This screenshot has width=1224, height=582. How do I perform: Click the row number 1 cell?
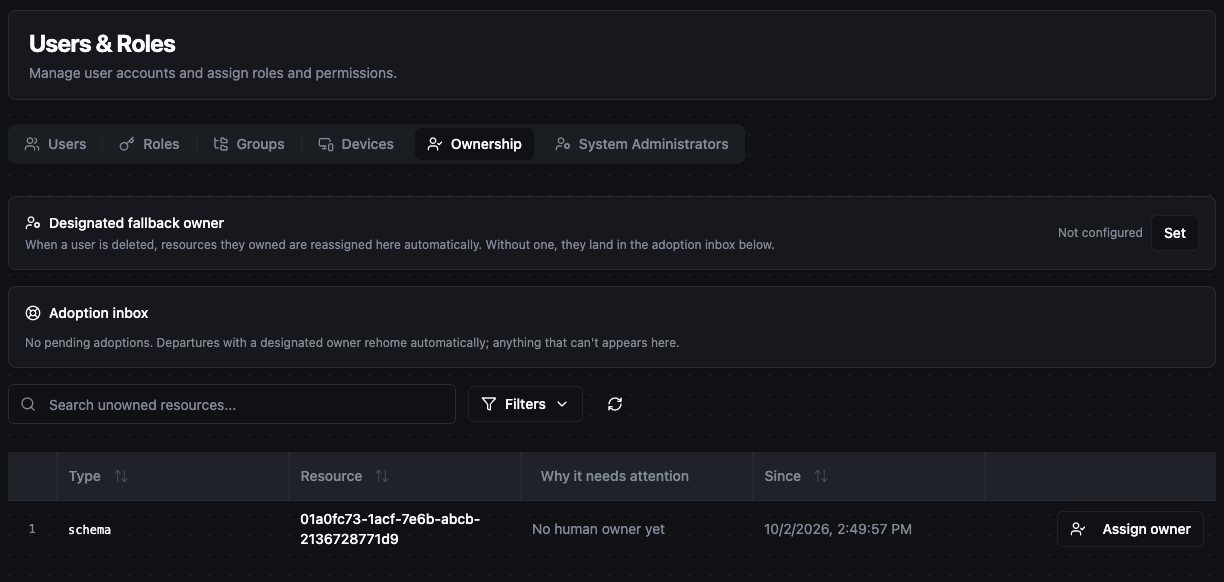[32, 529]
